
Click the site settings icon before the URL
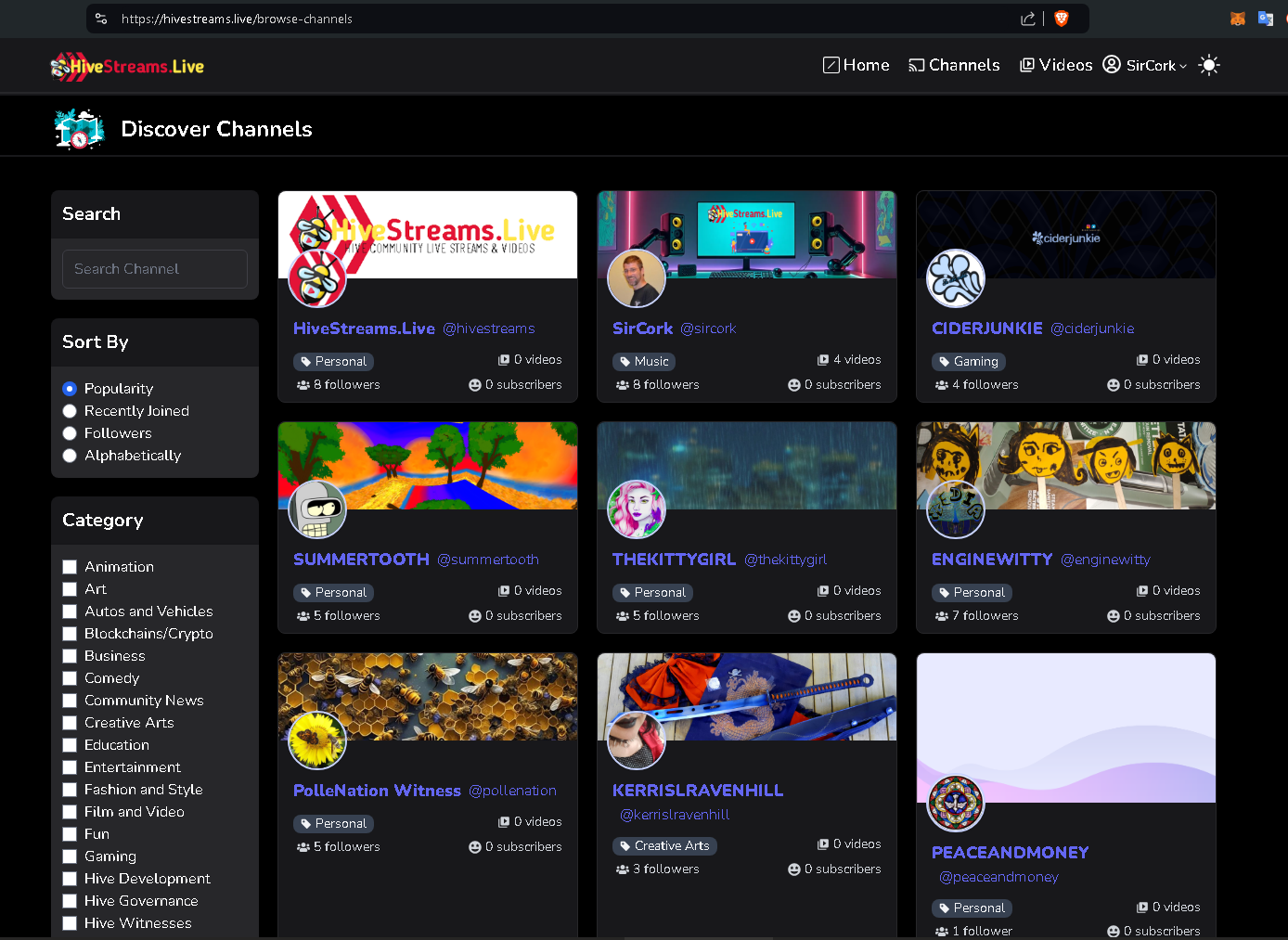(x=101, y=19)
